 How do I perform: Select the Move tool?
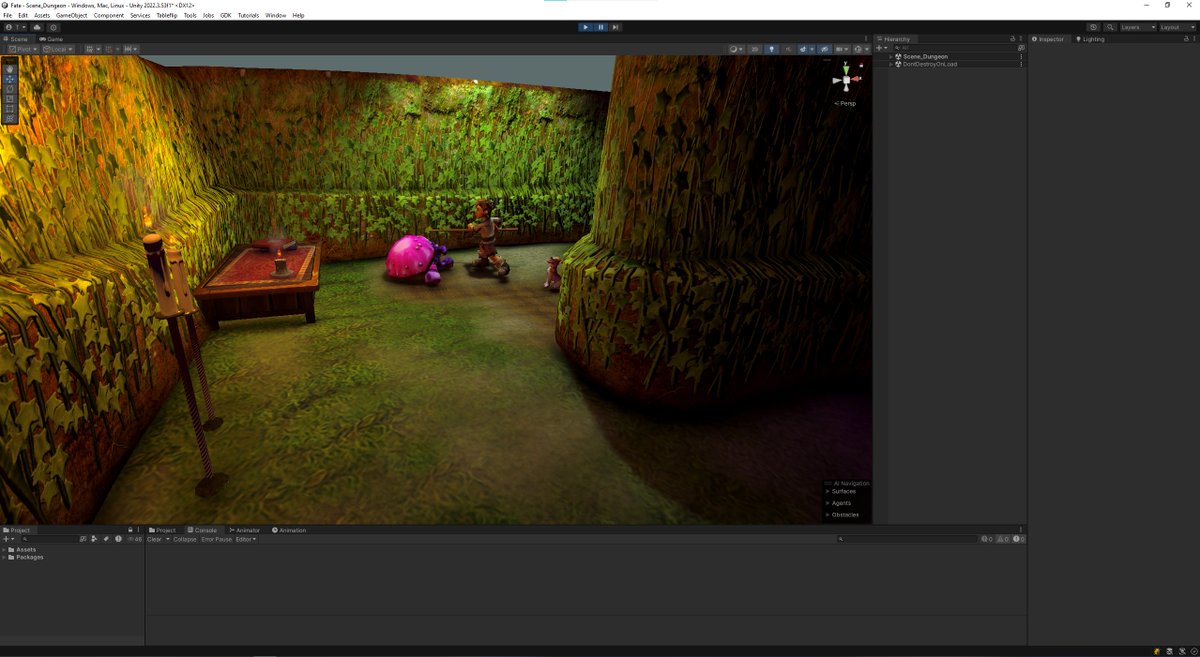[x=10, y=79]
